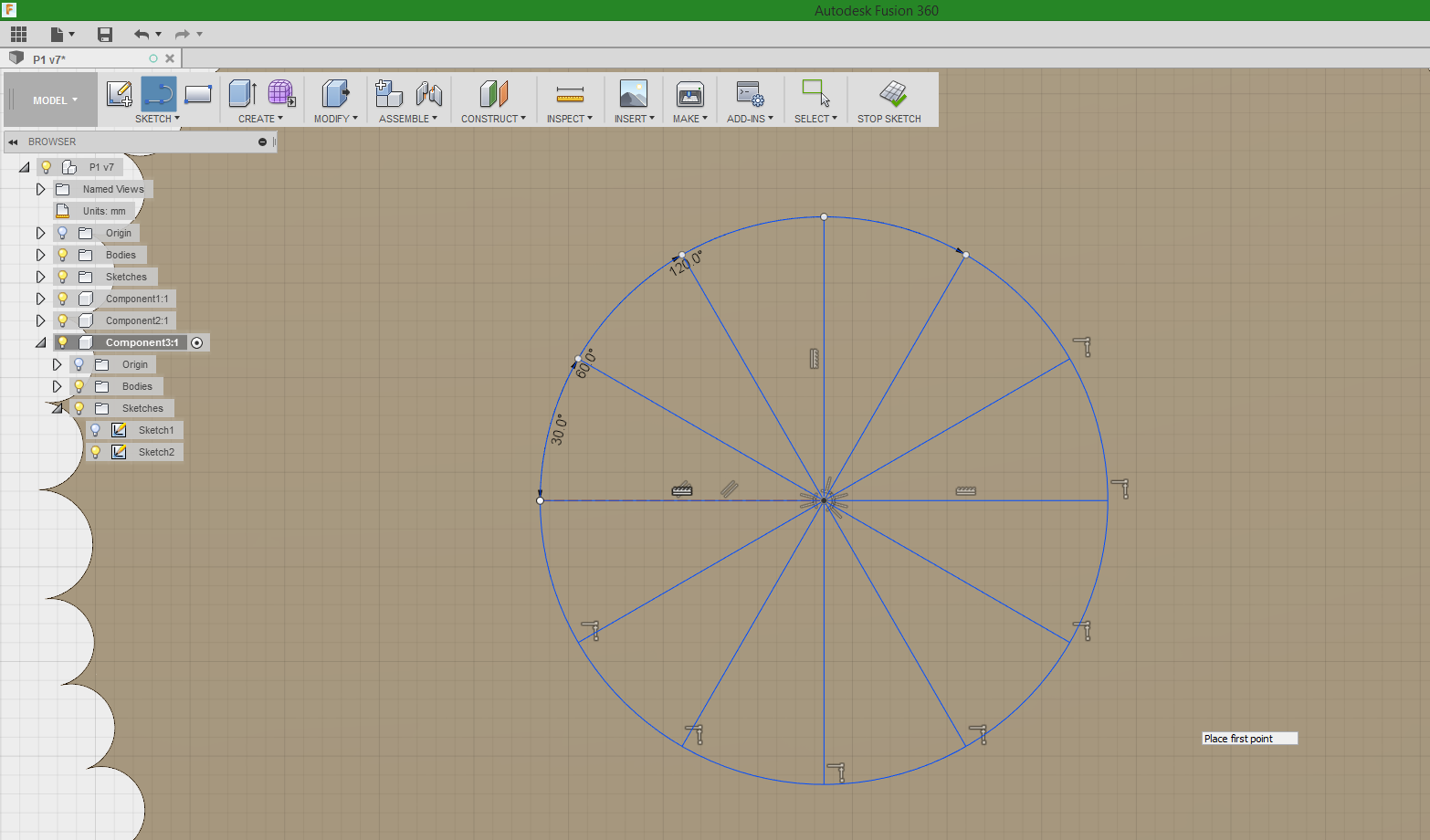Click the 60.0° angle dimension
Viewport: 1430px width, 840px height.
[x=584, y=362]
